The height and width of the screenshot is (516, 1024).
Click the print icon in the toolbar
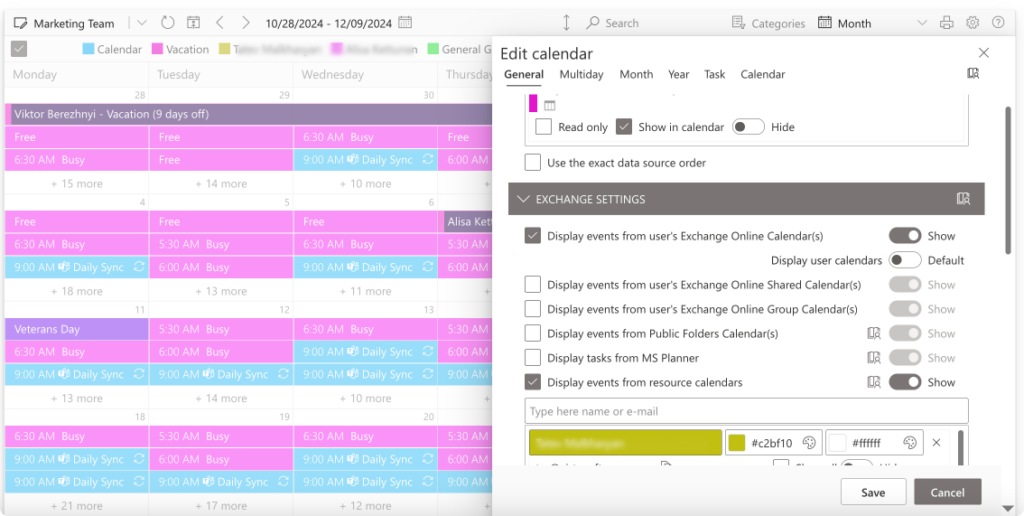[947, 23]
